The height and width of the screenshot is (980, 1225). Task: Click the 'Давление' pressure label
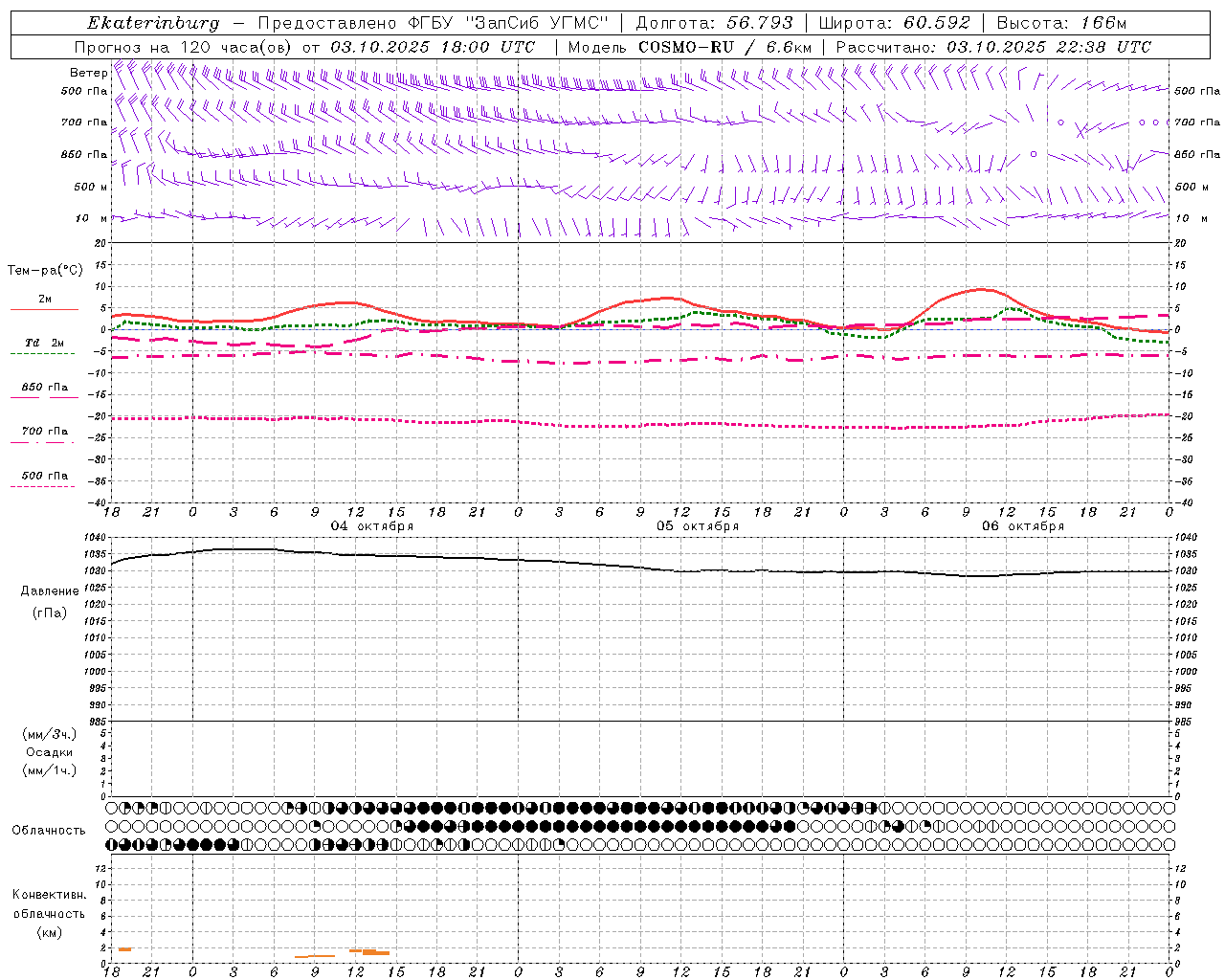click(x=49, y=590)
